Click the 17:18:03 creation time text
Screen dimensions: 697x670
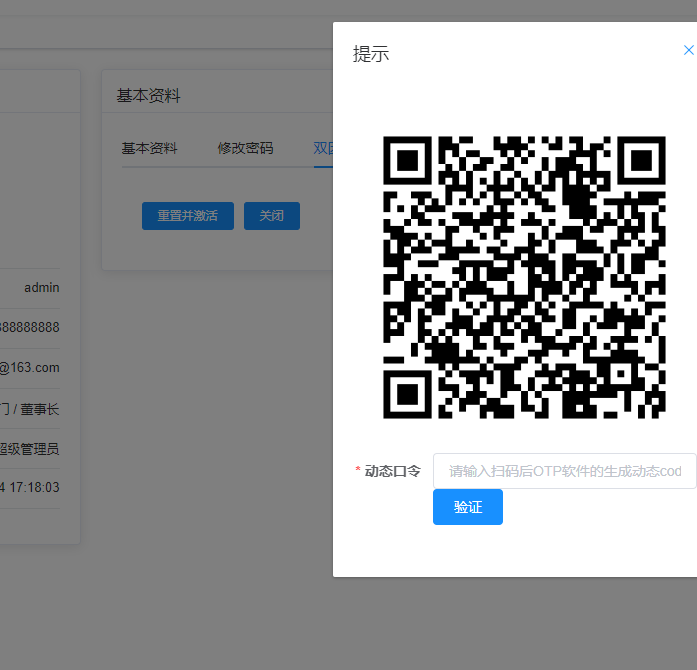35,487
